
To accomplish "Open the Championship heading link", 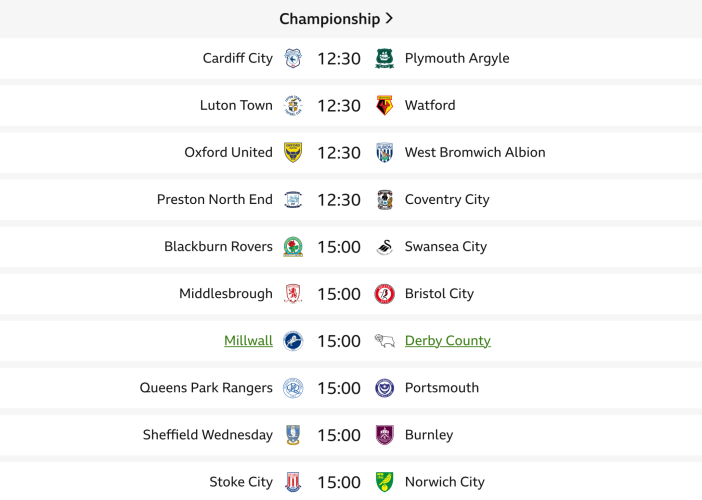I will tap(329, 19).
